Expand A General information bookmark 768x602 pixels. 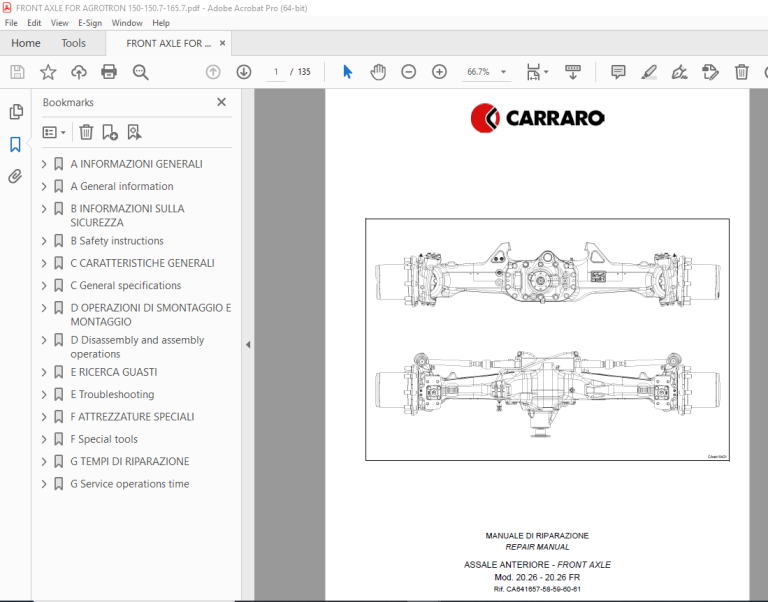coord(44,187)
